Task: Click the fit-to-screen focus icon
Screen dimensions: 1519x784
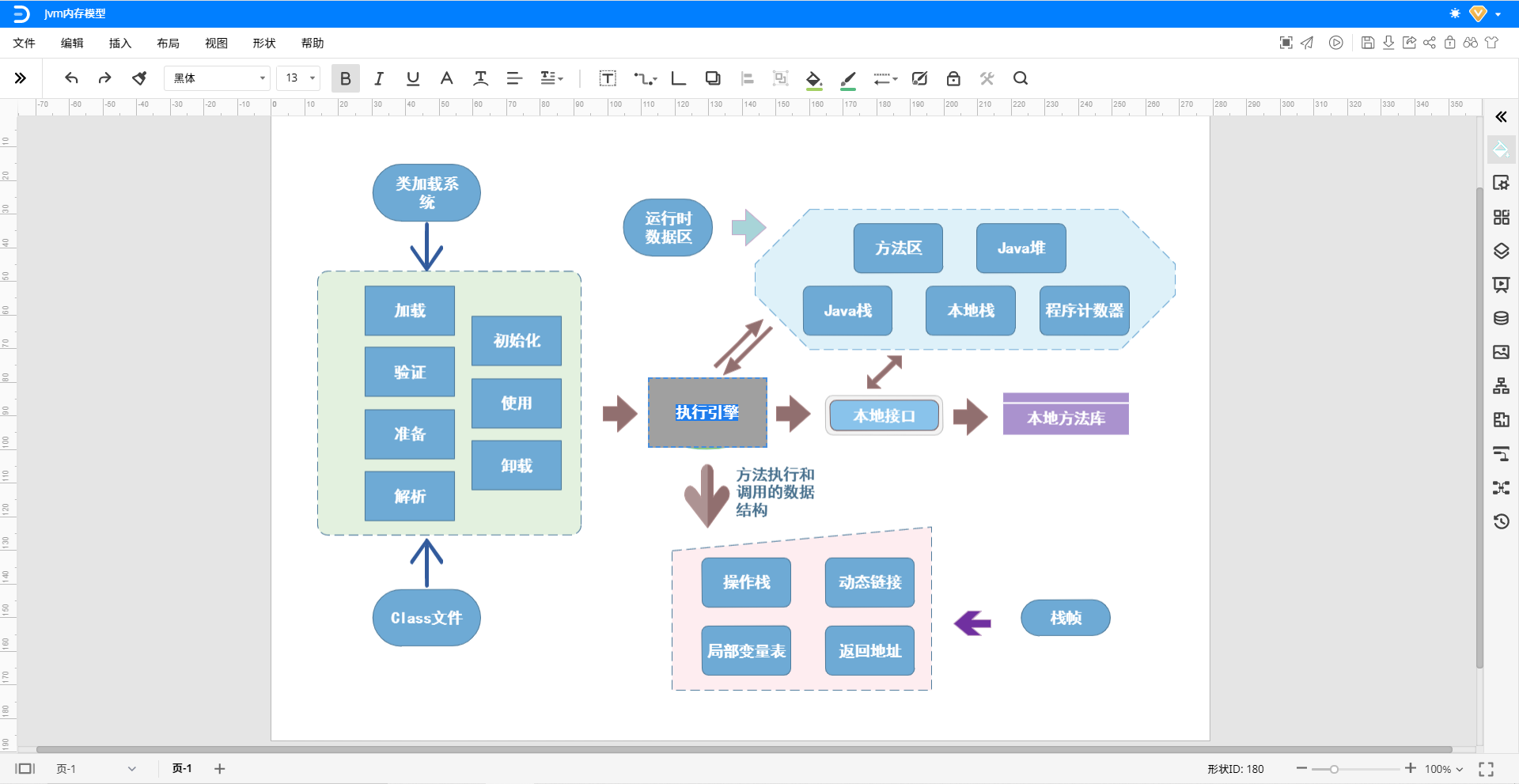Action: coord(1286,43)
